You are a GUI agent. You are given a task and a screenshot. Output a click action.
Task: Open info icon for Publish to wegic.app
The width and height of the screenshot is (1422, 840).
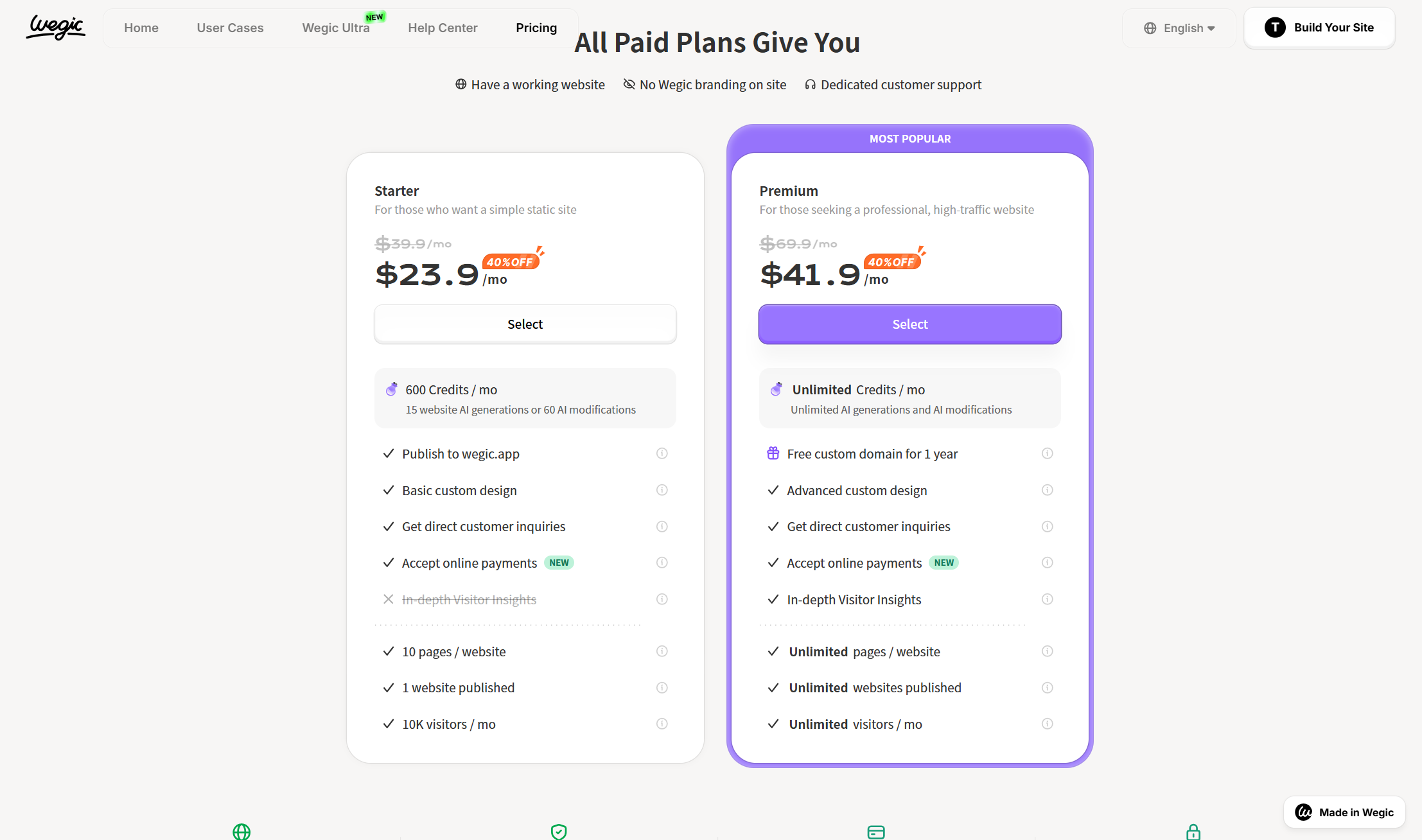coord(662,453)
